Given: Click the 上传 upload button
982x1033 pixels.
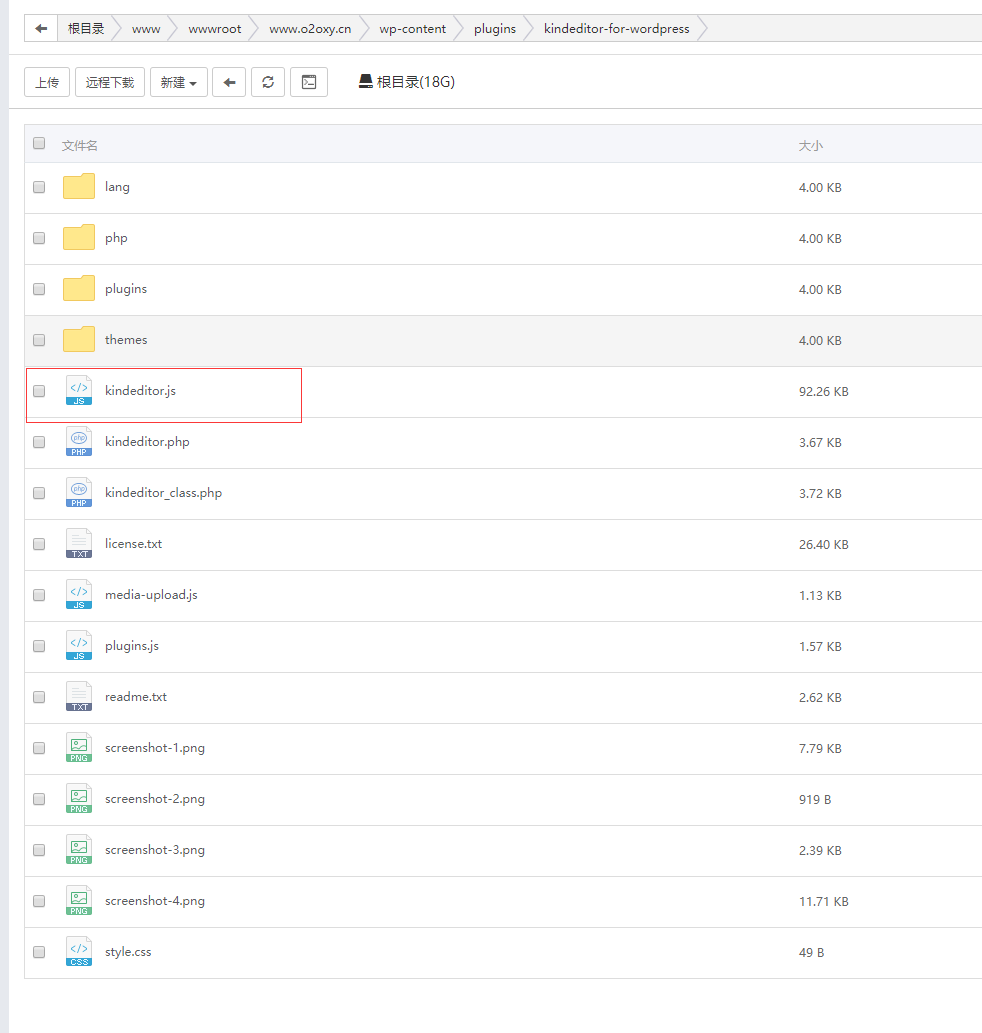Looking at the screenshot, I should pyautogui.click(x=47, y=82).
